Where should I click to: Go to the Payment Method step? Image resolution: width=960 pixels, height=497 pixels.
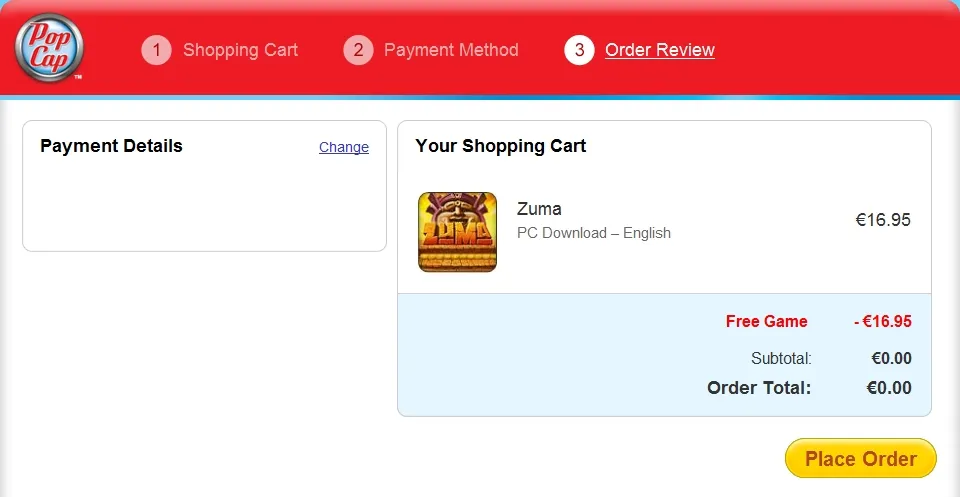[x=451, y=50]
